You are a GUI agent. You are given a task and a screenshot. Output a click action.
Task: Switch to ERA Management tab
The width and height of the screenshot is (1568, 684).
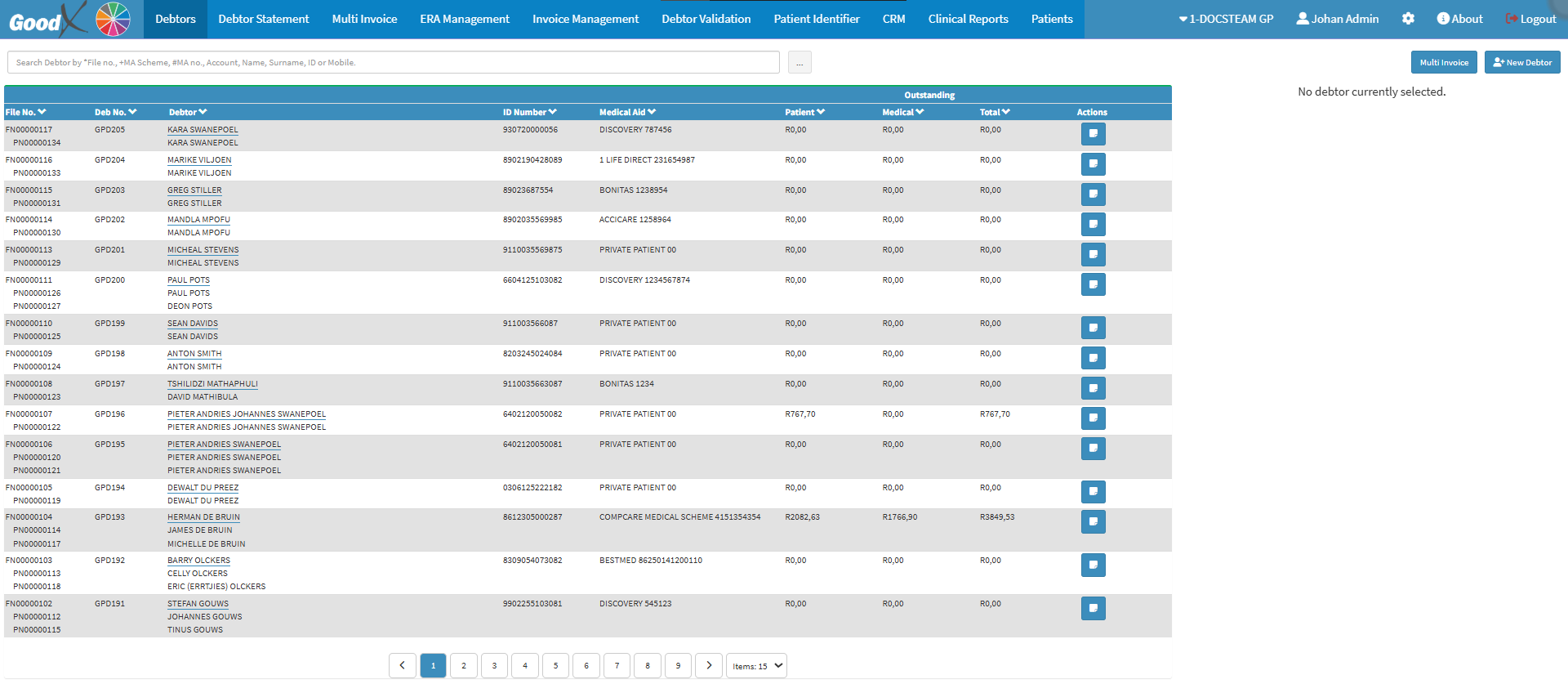(x=464, y=19)
